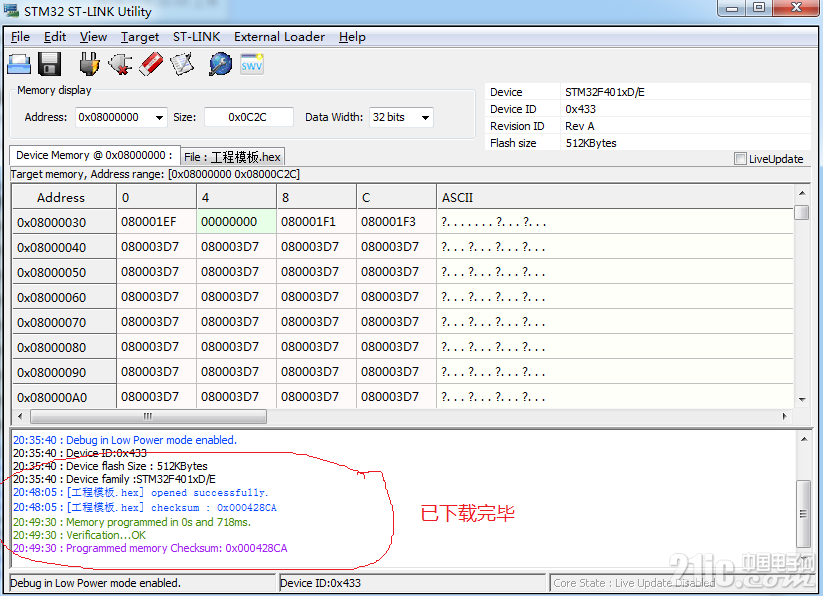Click the memory grid scroll down arrow

click(802, 400)
